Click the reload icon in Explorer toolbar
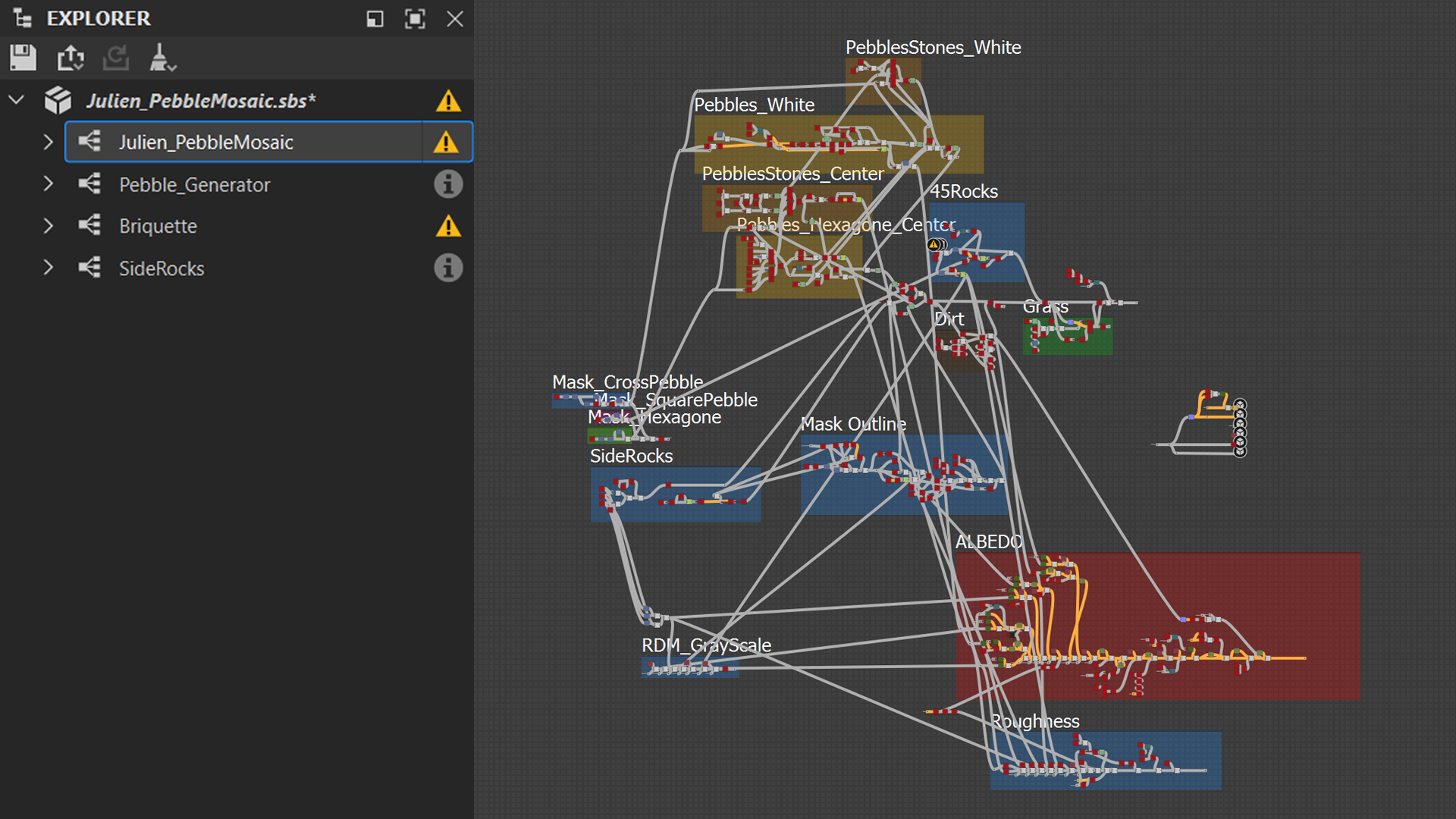 [114, 57]
